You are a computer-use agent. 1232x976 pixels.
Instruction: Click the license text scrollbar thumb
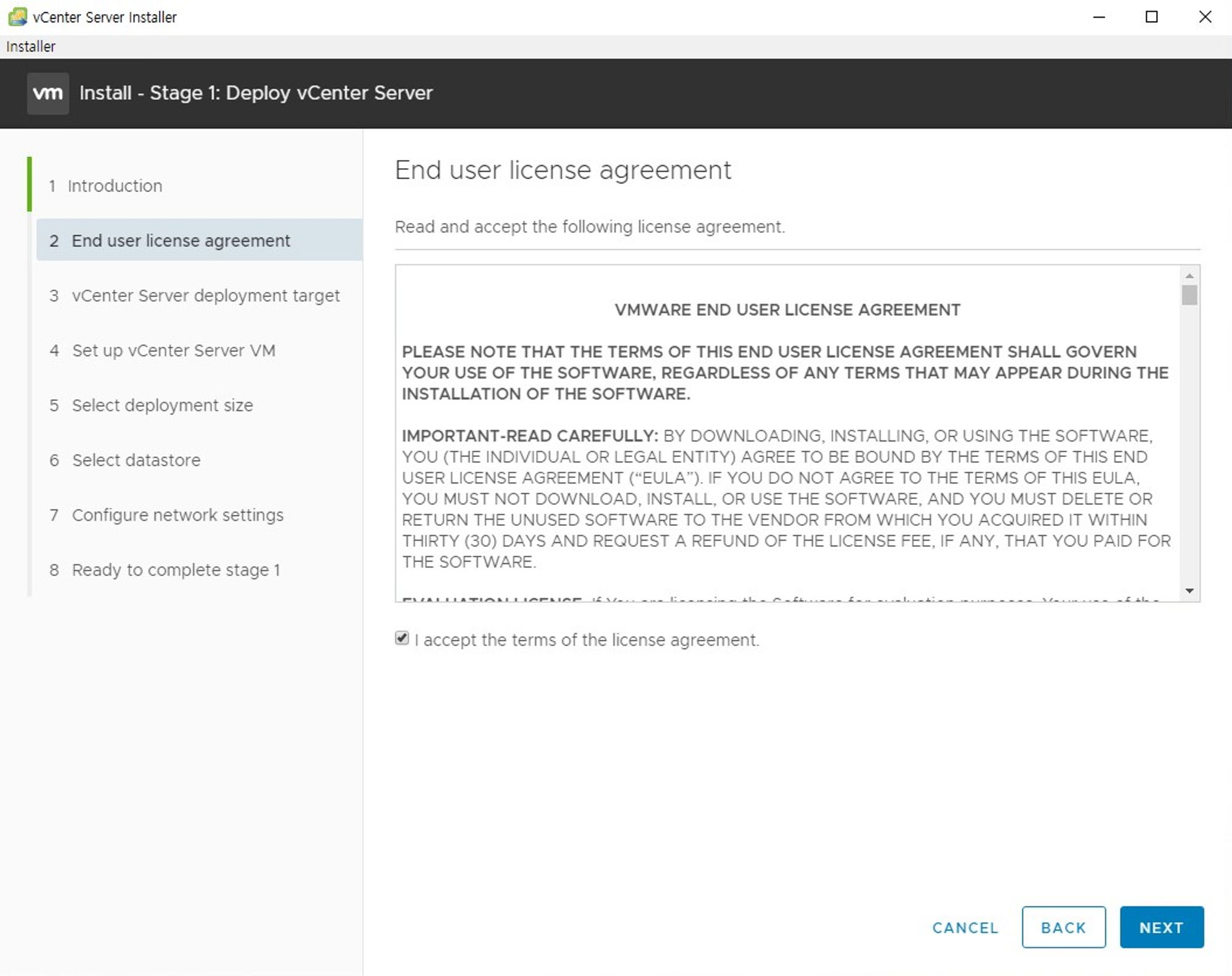[x=1189, y=296]
